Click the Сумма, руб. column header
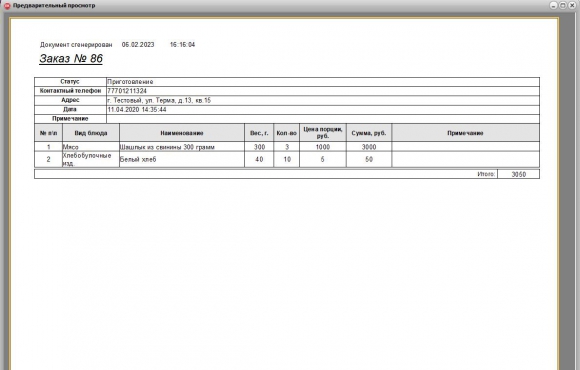 (x=369, y=133)
